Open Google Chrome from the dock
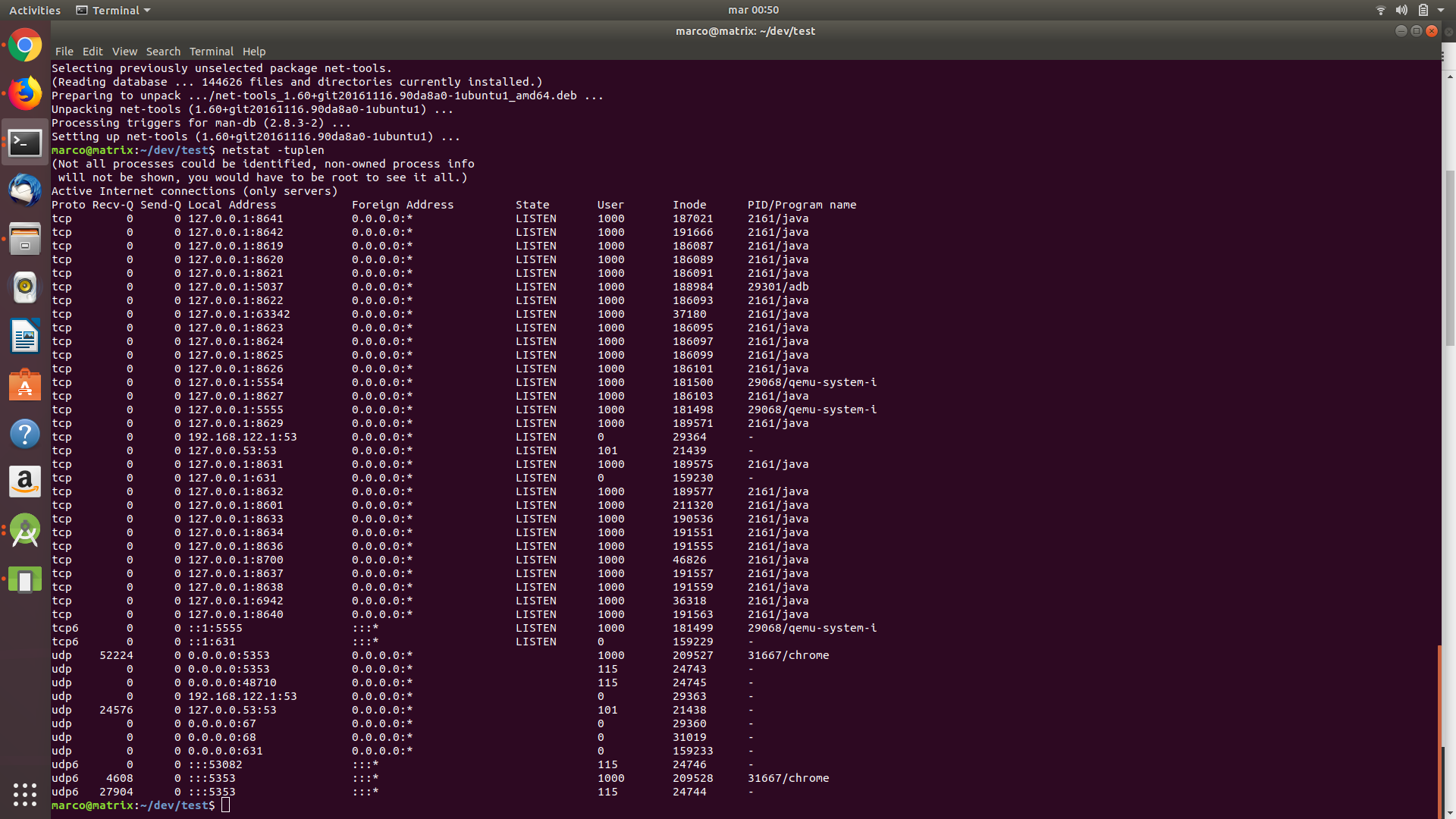This screenshot has height=819, width=1456. coord(25,45)
